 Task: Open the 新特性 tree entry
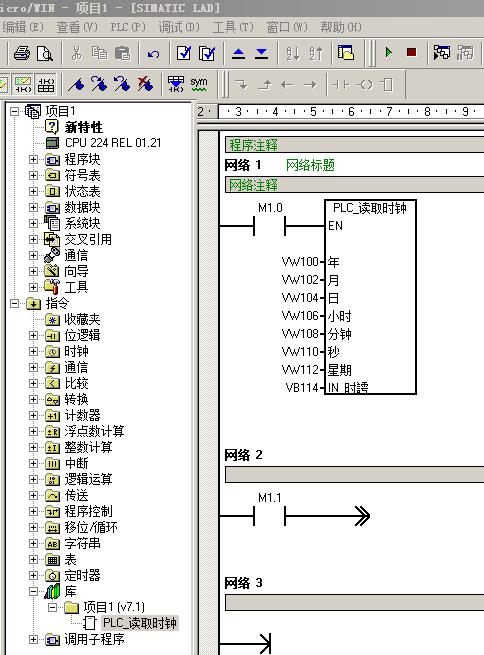tap(84, 127)
